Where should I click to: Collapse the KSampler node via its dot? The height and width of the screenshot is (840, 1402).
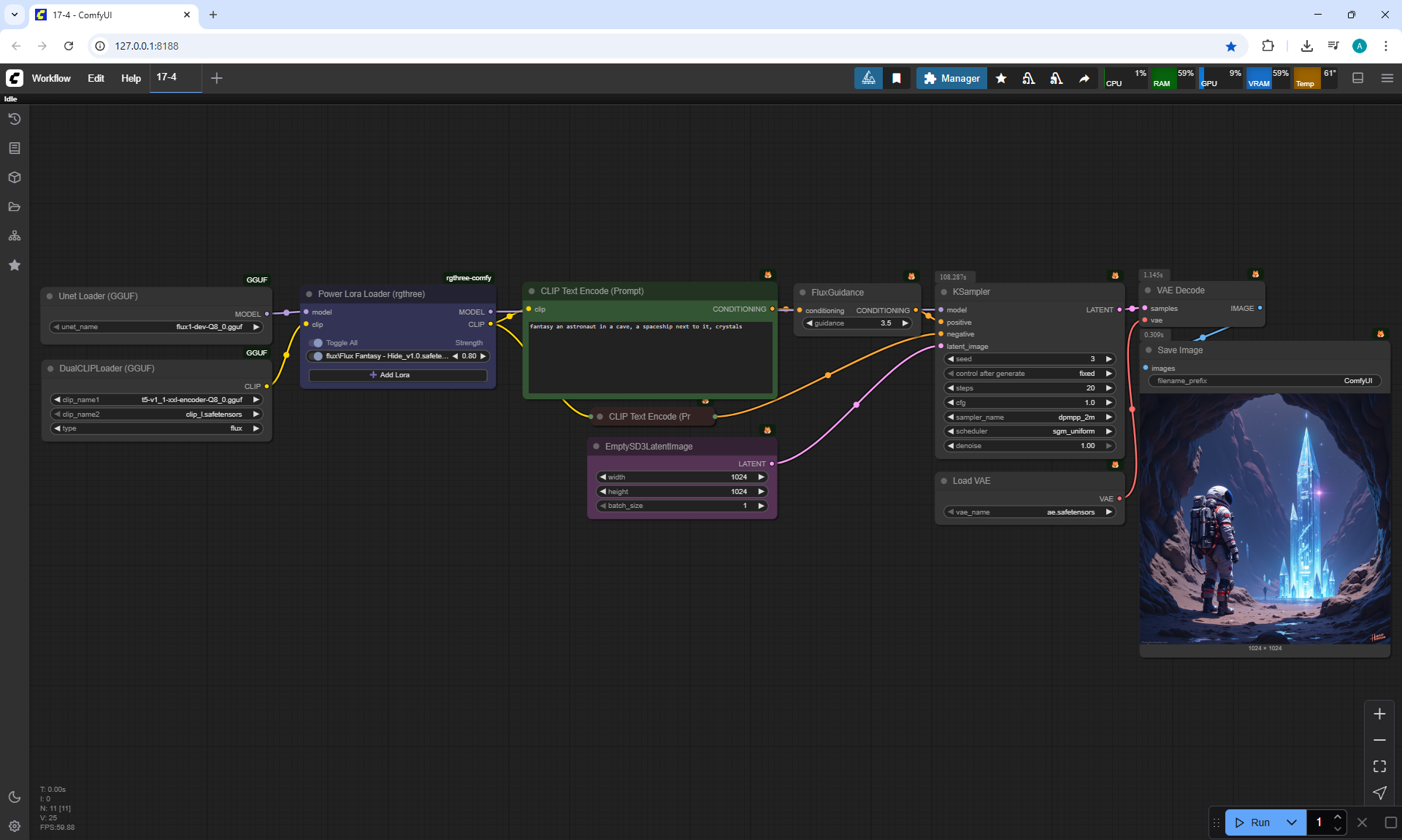(943, 292)
